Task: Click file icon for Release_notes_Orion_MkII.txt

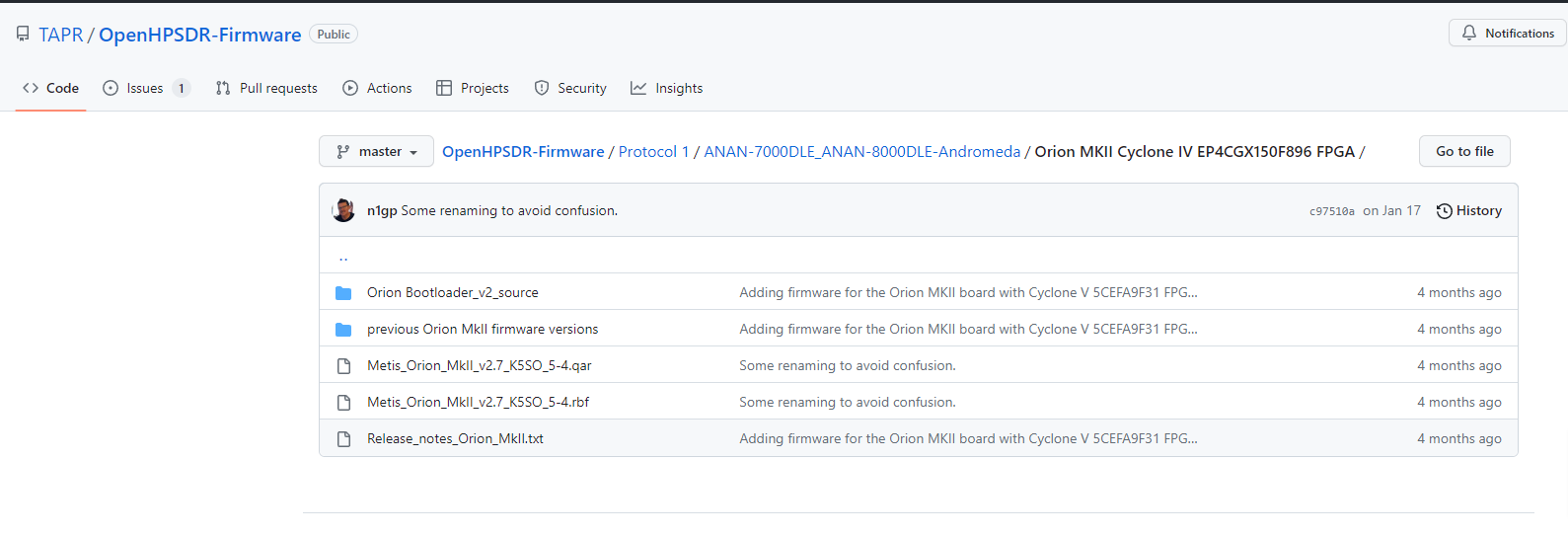Action: pyautogui.click(x=343, y=438)
